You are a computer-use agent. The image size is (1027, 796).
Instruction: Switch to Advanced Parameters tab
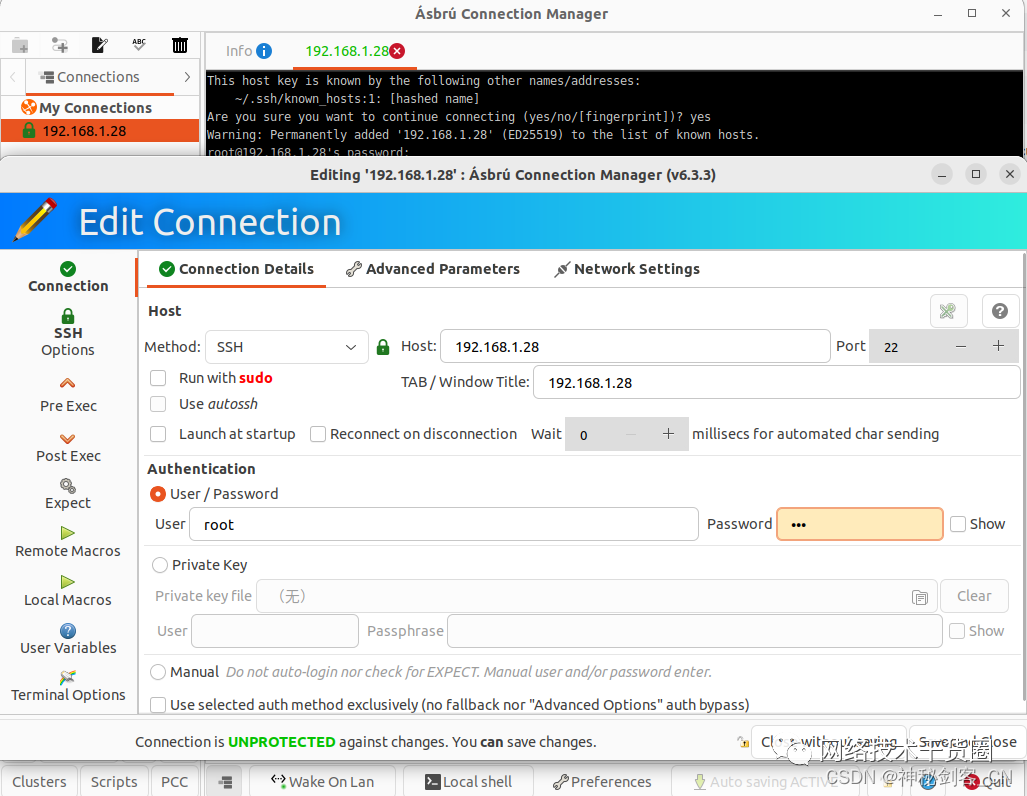click(433, 269)
